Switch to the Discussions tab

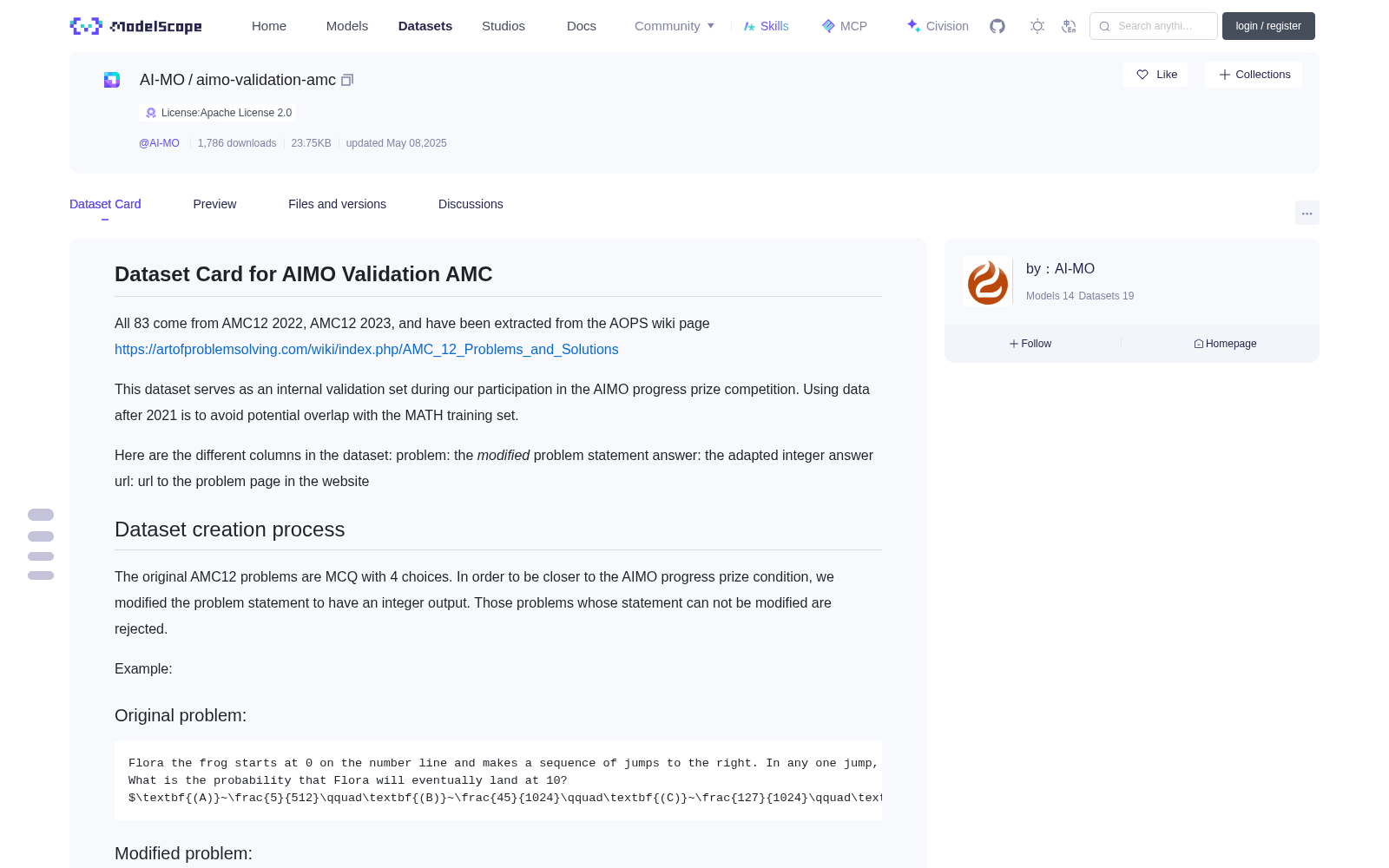coord(471,204)
